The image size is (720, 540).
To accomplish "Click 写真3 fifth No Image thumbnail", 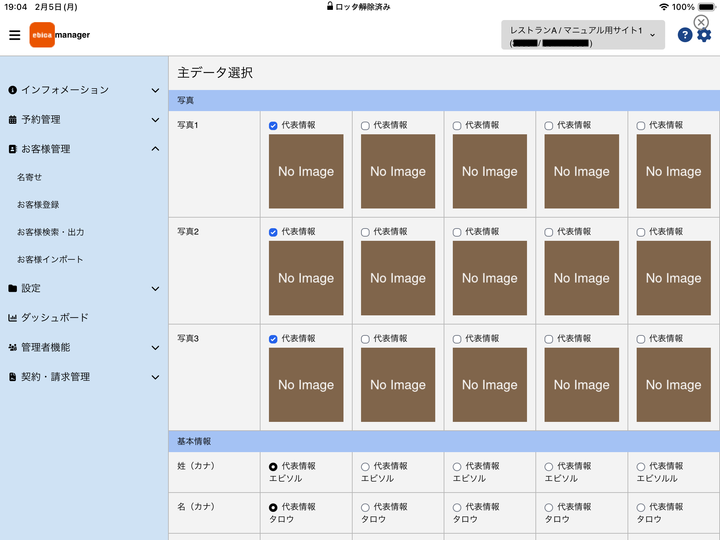I will click(674, 385).
